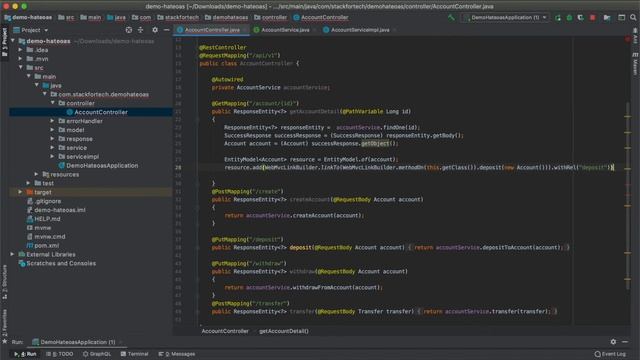
Task: Open the Messages tool window tab
Action: 177,354
